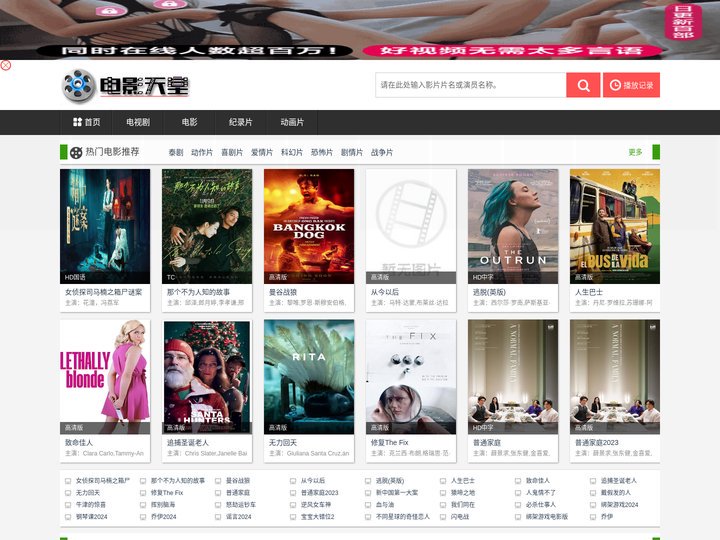
Task: Open 乔伊2024 in the title list
Action: (x=163, y=517)
